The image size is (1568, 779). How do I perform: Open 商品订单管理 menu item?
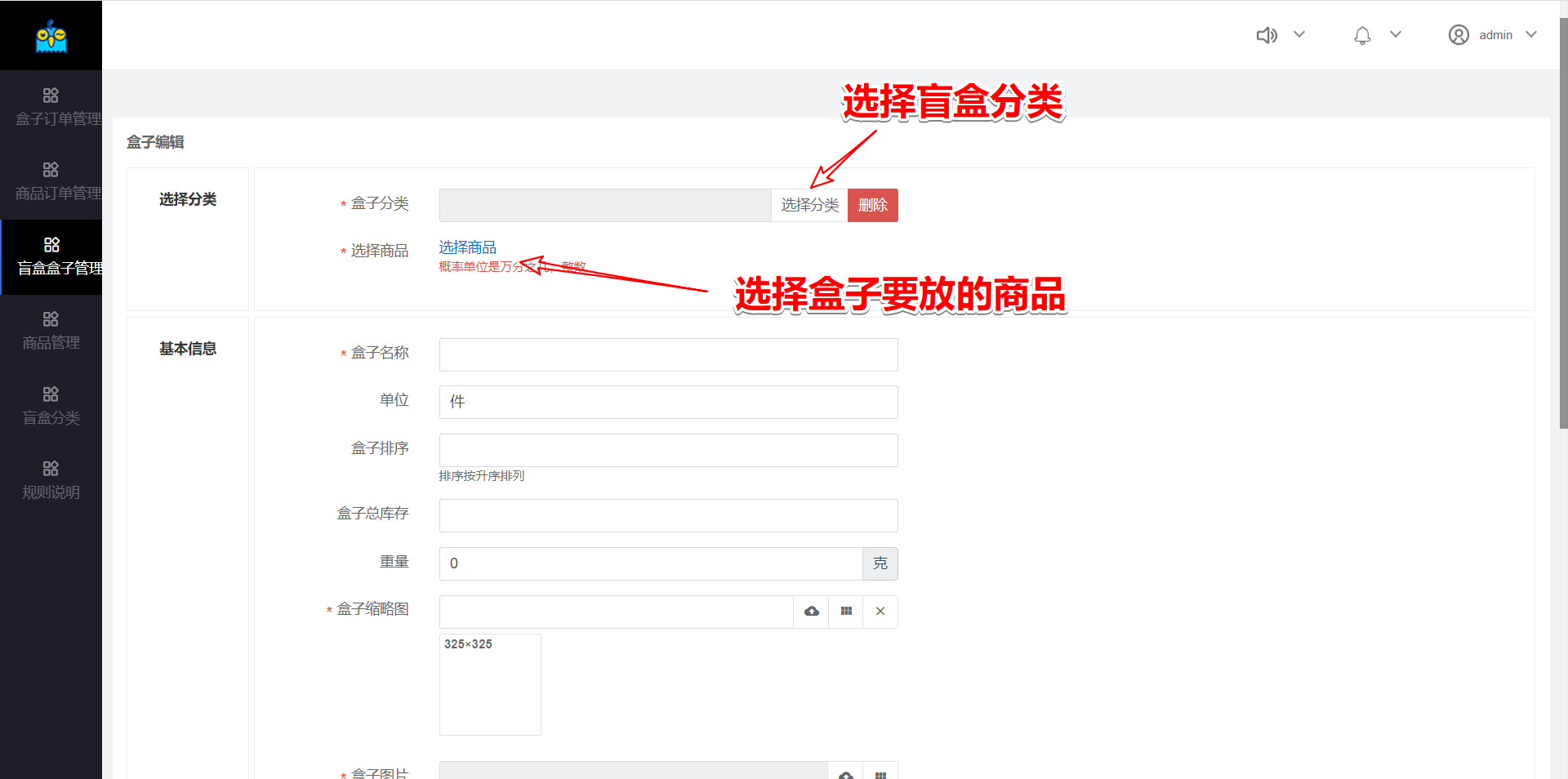click(58, 194)
